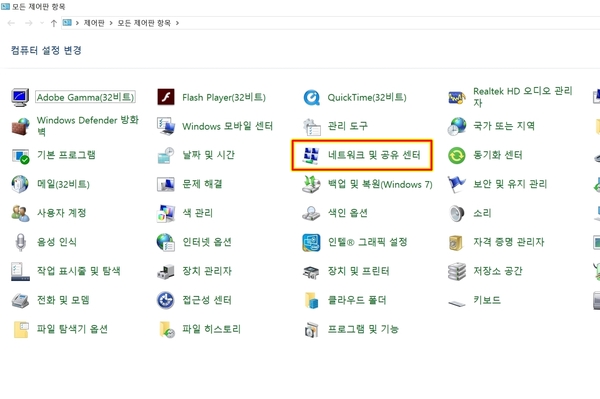The width and height of the screenshot is (600, 399).
Task: Expand chevron before 제어판 breadcrumb
Action: coord(77,23)
